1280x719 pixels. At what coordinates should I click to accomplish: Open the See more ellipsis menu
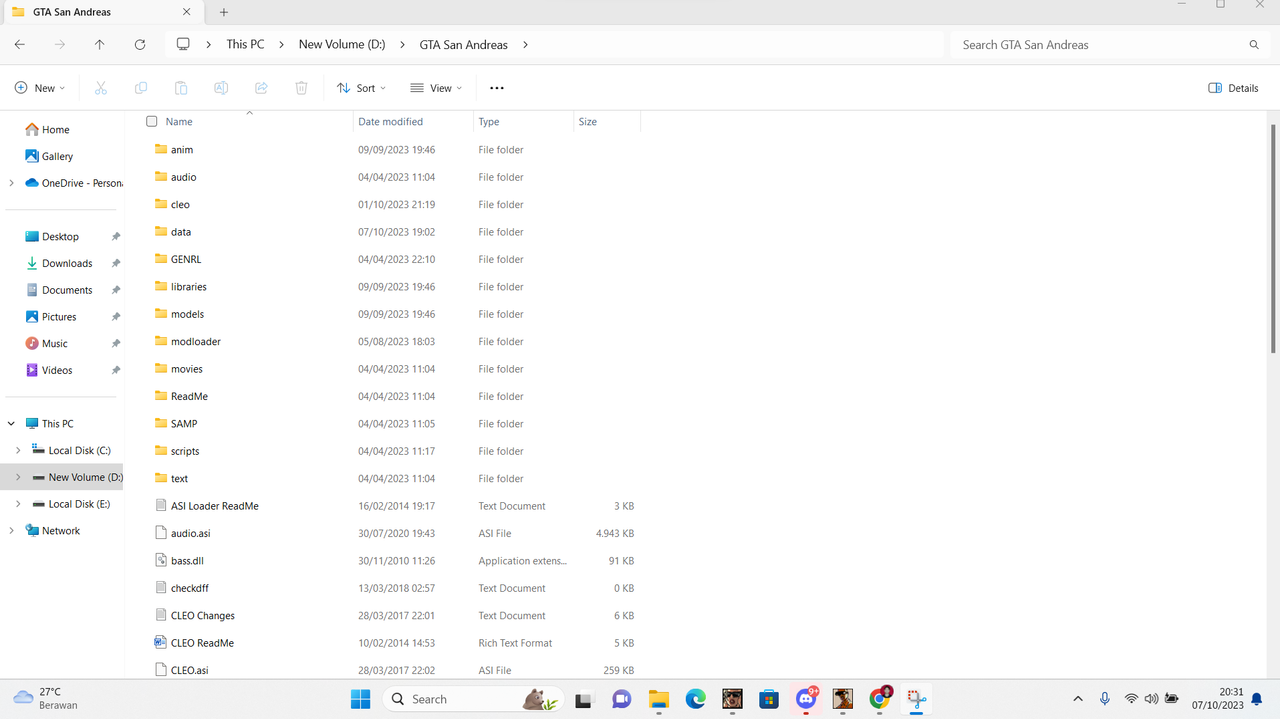click(497, 88)
